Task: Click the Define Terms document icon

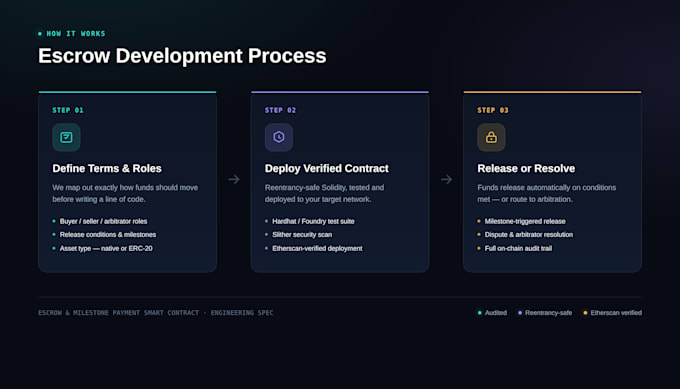Action: 66,137
